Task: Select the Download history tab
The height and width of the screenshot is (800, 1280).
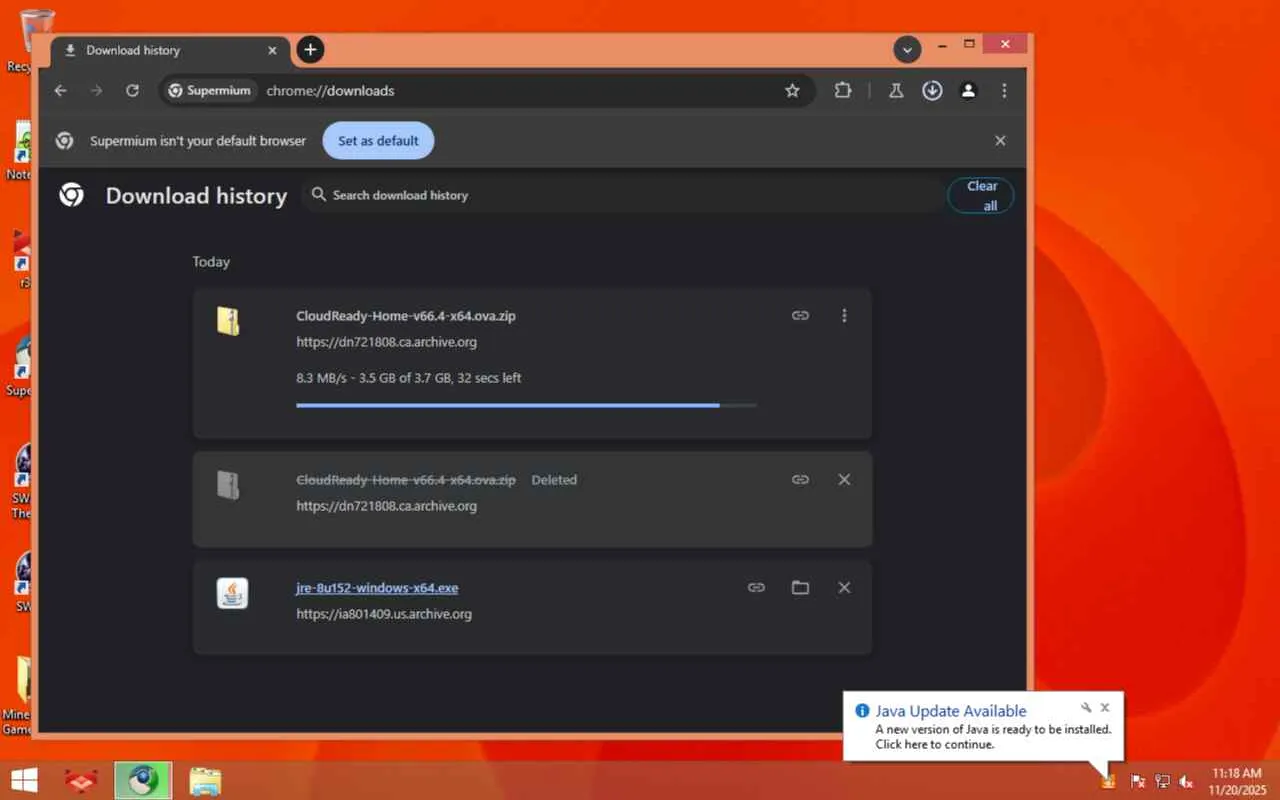Action: [x=170, y=51]
